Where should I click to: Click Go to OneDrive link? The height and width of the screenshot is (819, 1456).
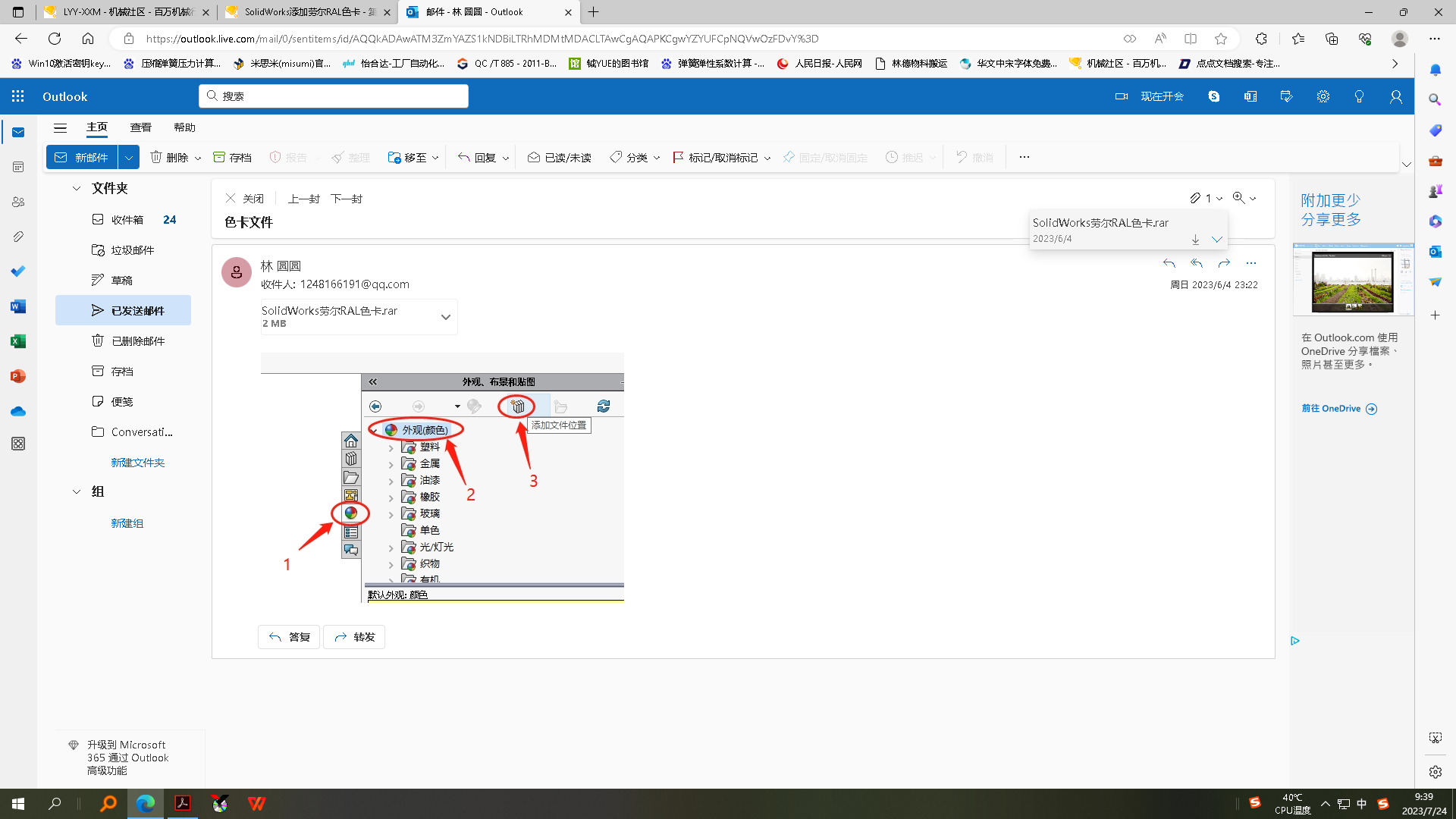point(1339,409)
